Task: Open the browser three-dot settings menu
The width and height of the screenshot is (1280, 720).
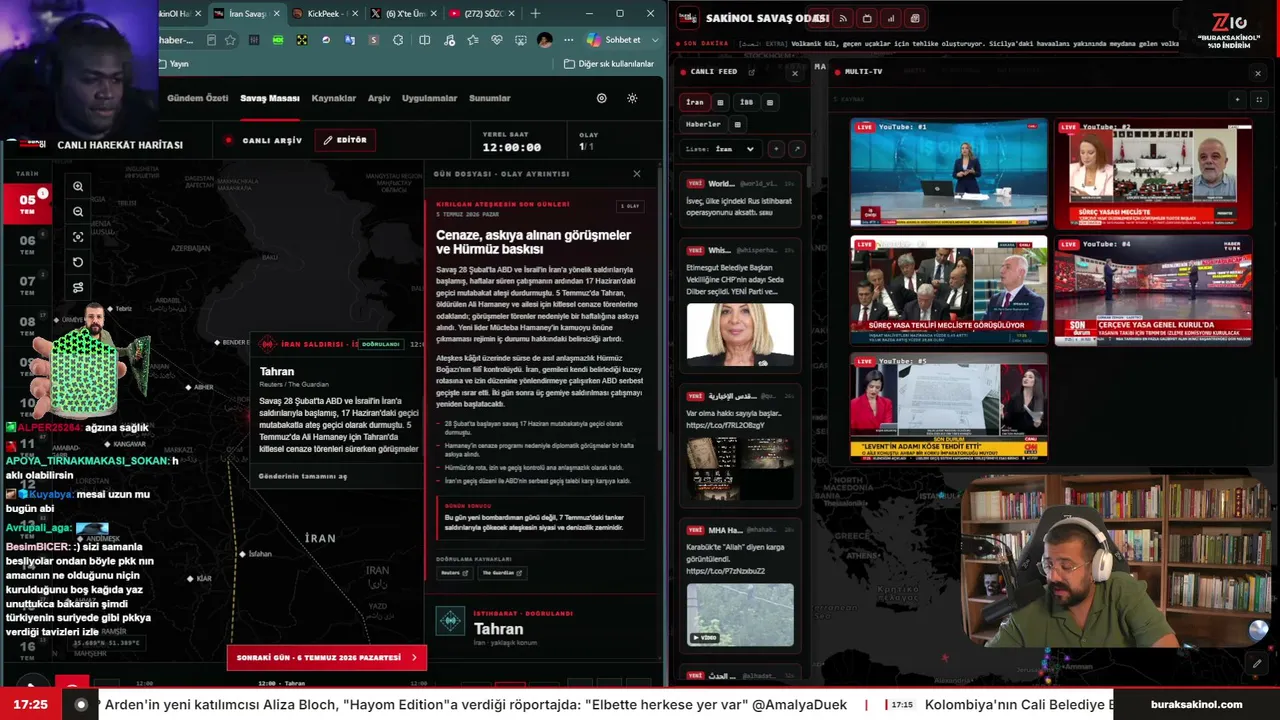Action: coord(568,40)
